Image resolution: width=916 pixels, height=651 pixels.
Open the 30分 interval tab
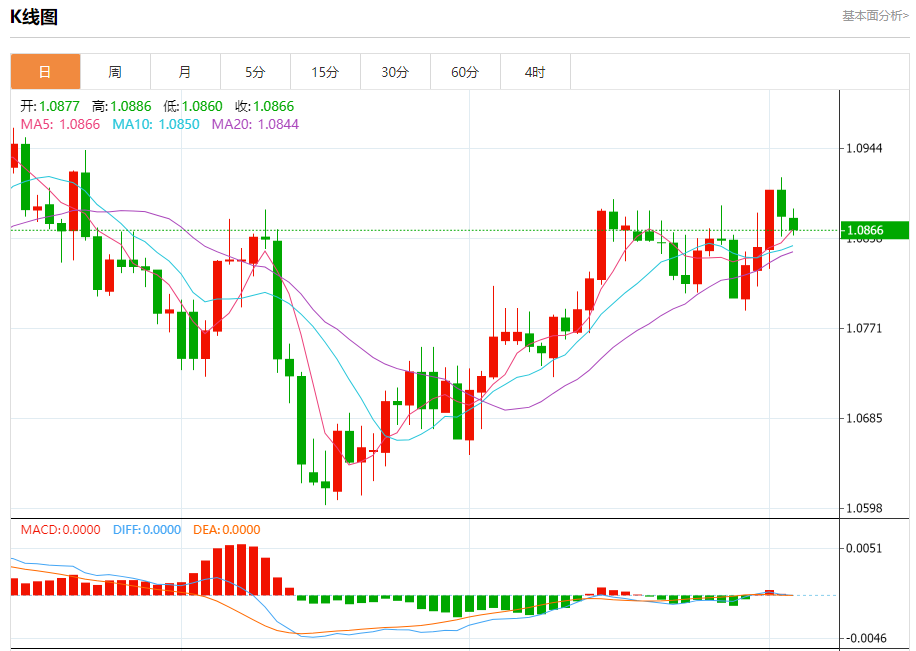point(395,72)
